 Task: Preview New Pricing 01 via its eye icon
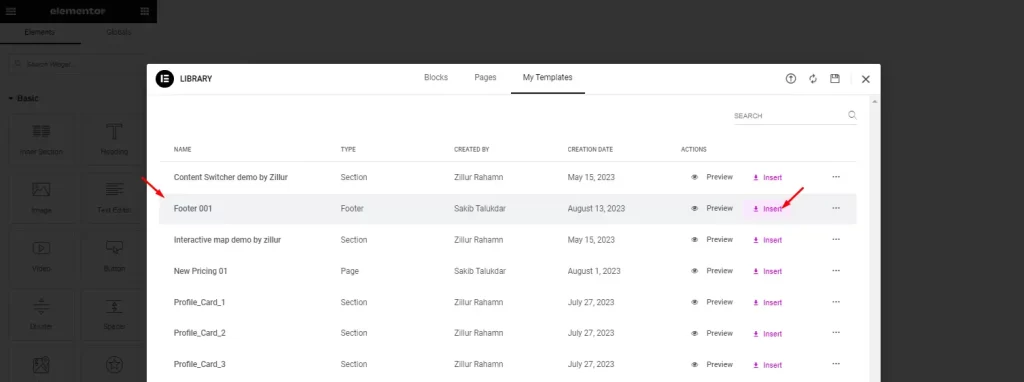(x=695, y=271)
